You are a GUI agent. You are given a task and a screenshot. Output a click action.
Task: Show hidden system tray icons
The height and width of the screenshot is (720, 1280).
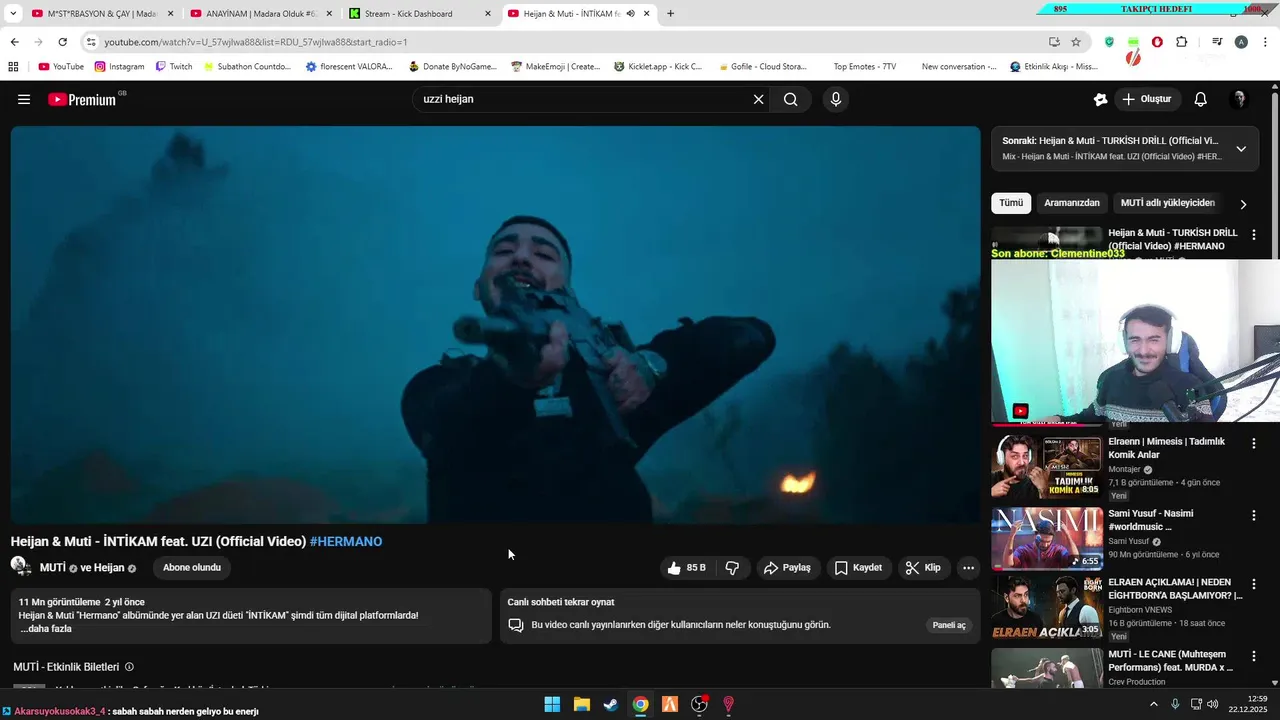tap(1153, 704)
